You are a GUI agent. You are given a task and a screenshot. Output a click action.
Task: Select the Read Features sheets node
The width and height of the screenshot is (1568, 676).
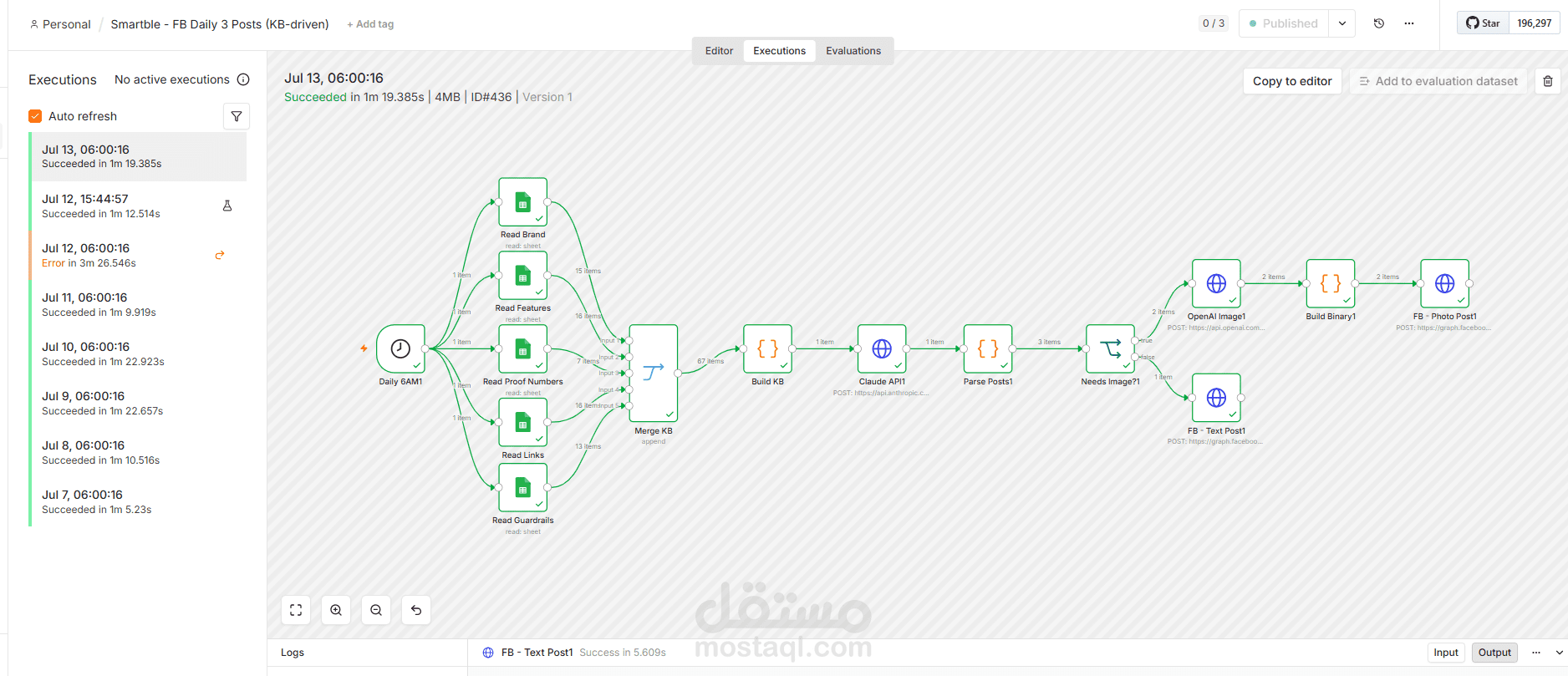pyautogui.click(x=522, y=275)
